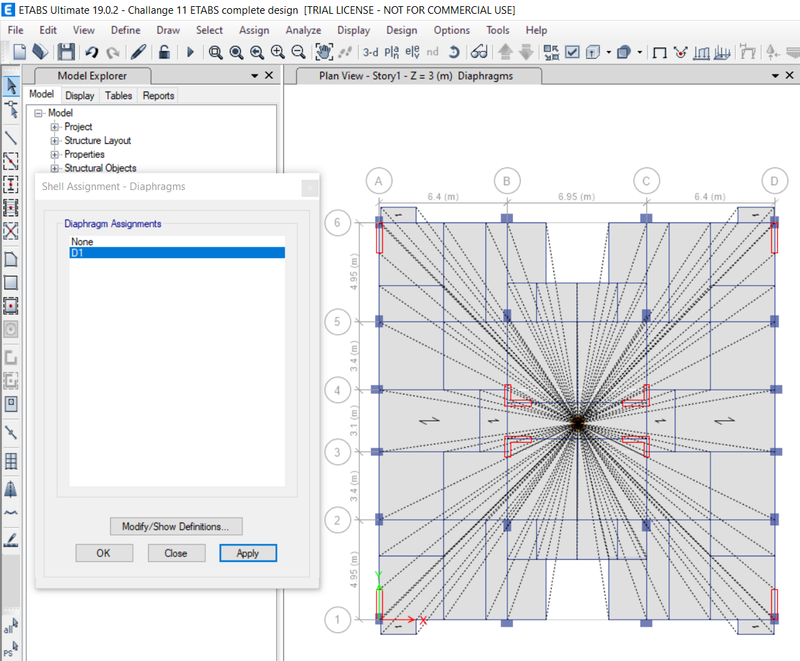Expand the Project node in Model Explorer
Viewport: 800px width, 661px height.
click(x=52, y=126)
